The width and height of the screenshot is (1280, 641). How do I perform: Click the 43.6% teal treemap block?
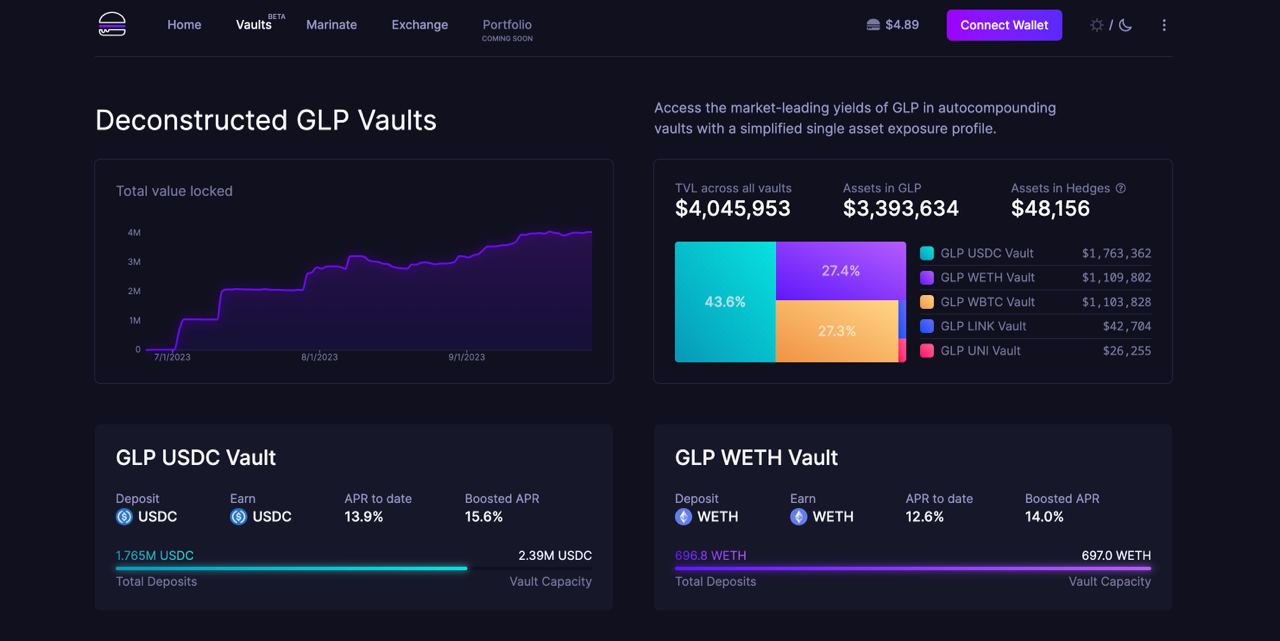(x=725, y=302)
